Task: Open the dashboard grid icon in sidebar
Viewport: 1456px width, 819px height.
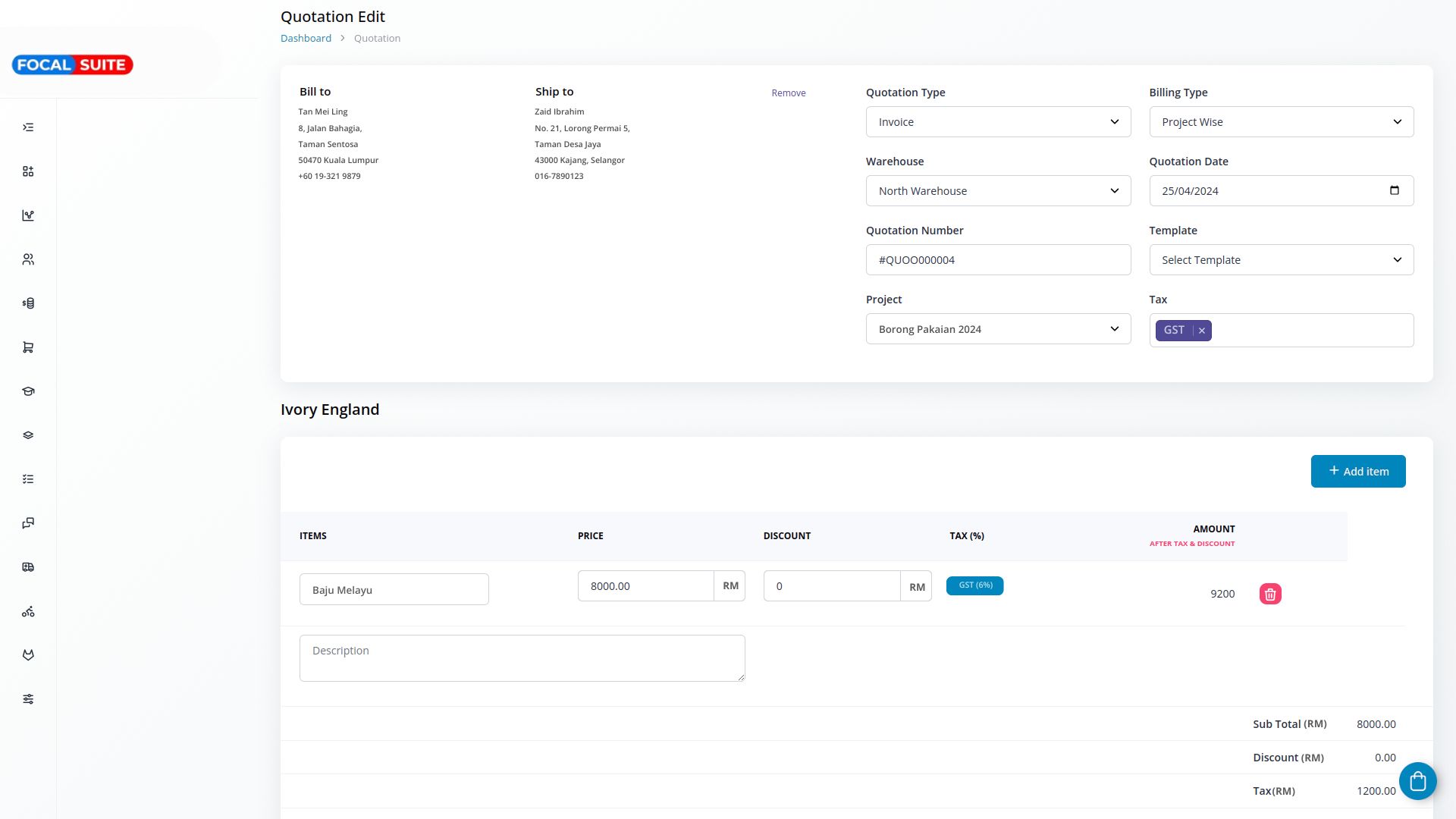Action: point(28,171)
